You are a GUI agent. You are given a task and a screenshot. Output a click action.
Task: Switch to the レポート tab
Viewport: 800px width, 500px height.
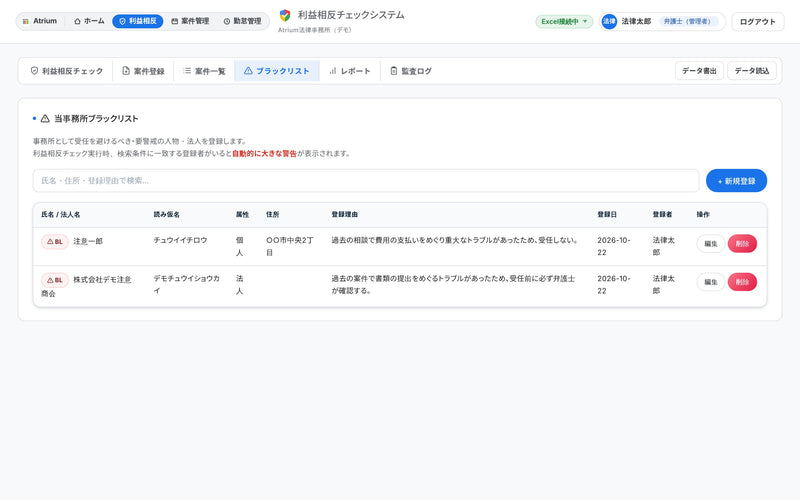pos(350,71)
